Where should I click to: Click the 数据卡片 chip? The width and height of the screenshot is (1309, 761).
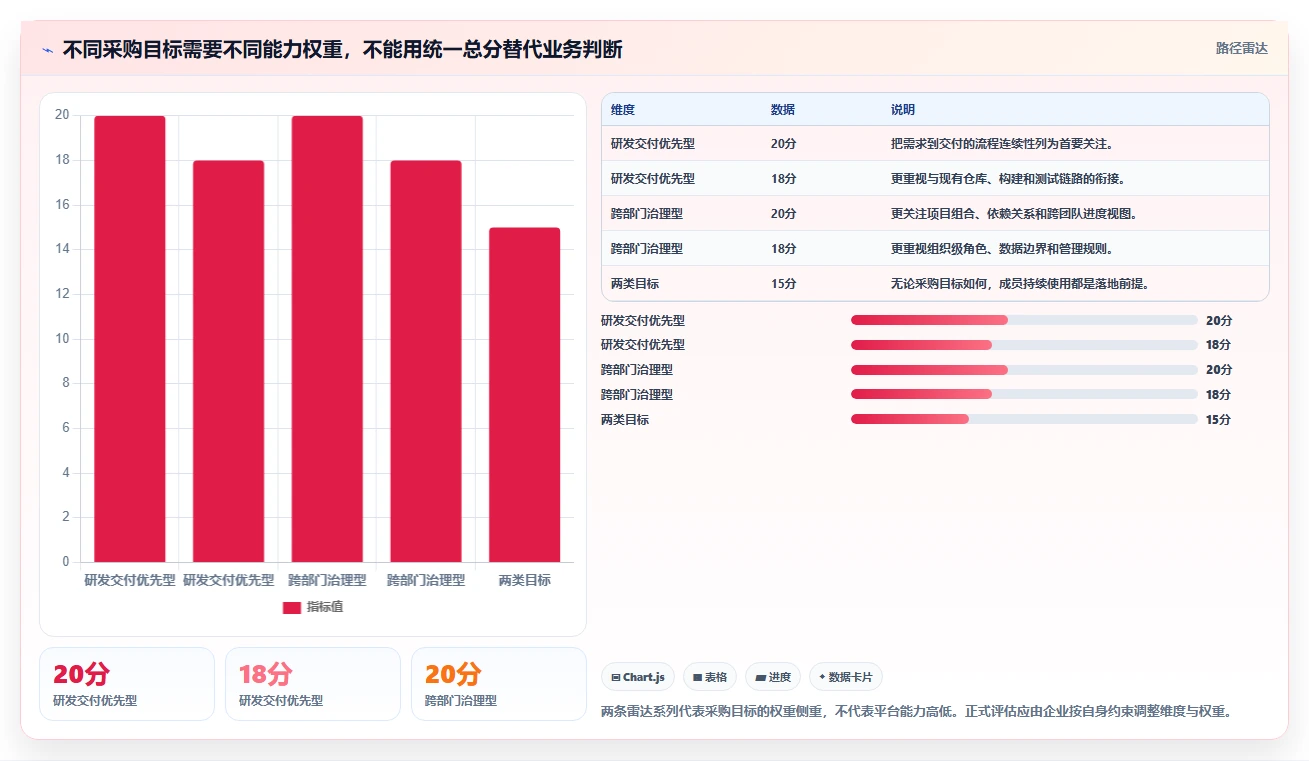click(x=846, y=677)
